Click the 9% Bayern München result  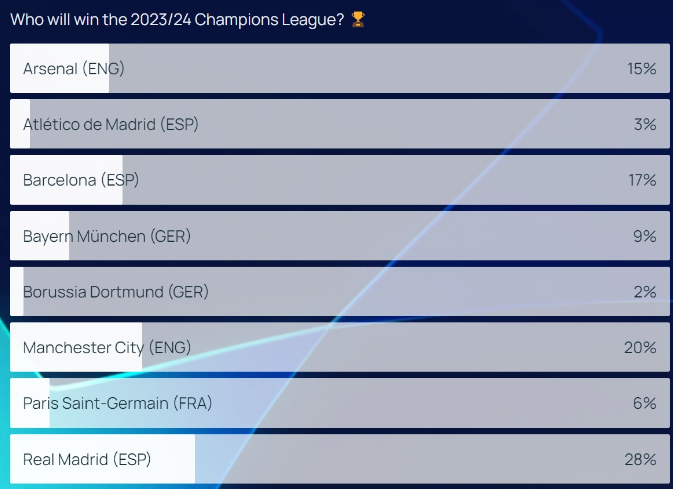click(x=645, y=236)
